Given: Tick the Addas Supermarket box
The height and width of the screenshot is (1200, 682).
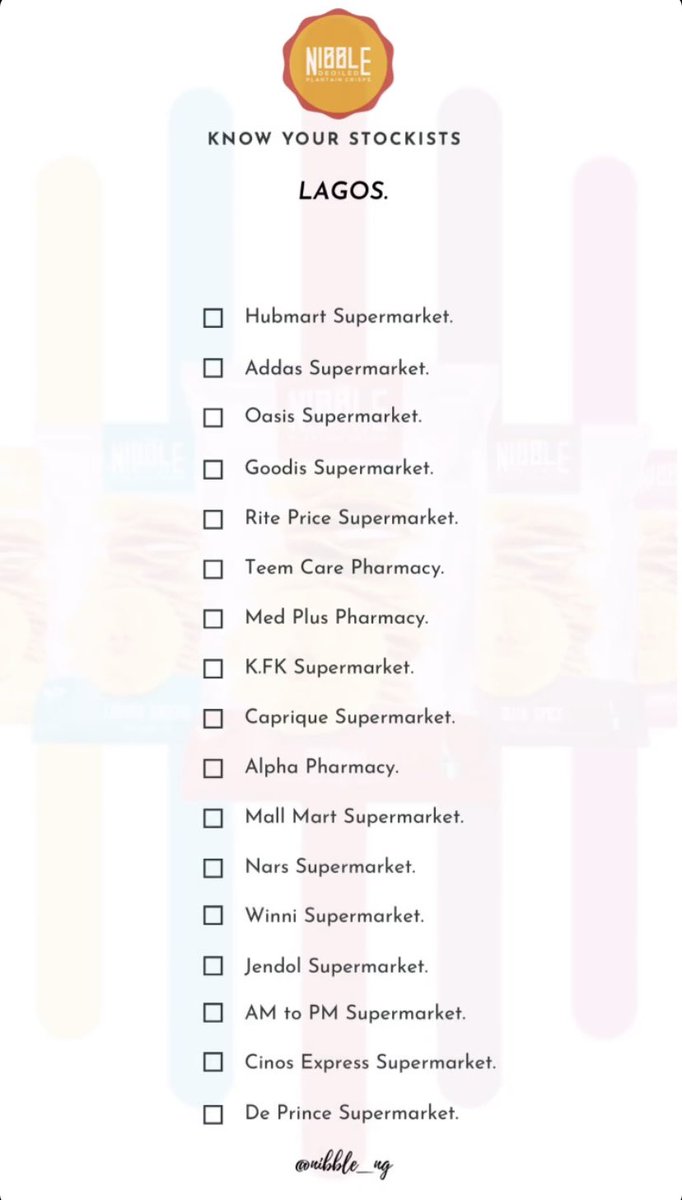Looking at the screenshot, I should [213, 368].
